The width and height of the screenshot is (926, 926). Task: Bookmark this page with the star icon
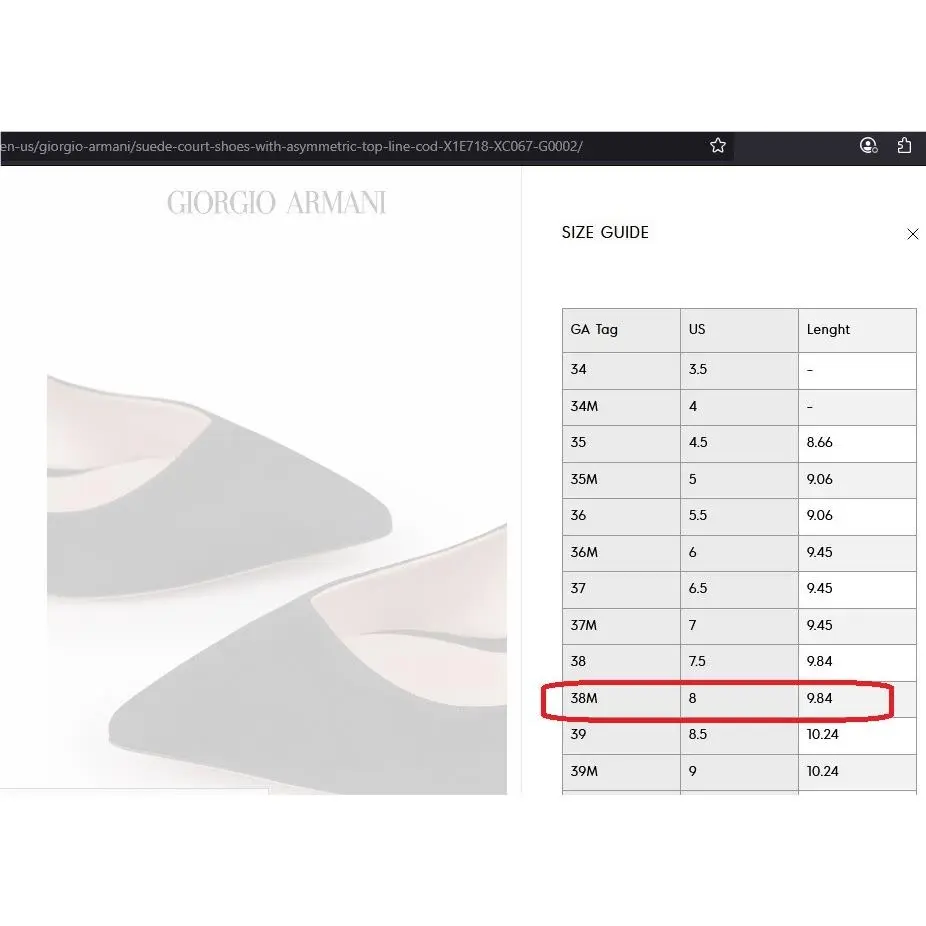tap(718, 146)
